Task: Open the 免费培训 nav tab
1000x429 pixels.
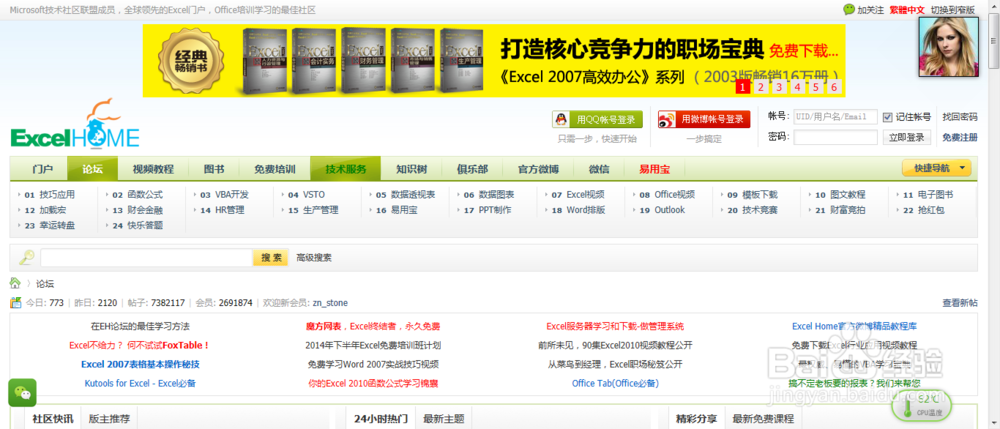Action: pos(274,169)
